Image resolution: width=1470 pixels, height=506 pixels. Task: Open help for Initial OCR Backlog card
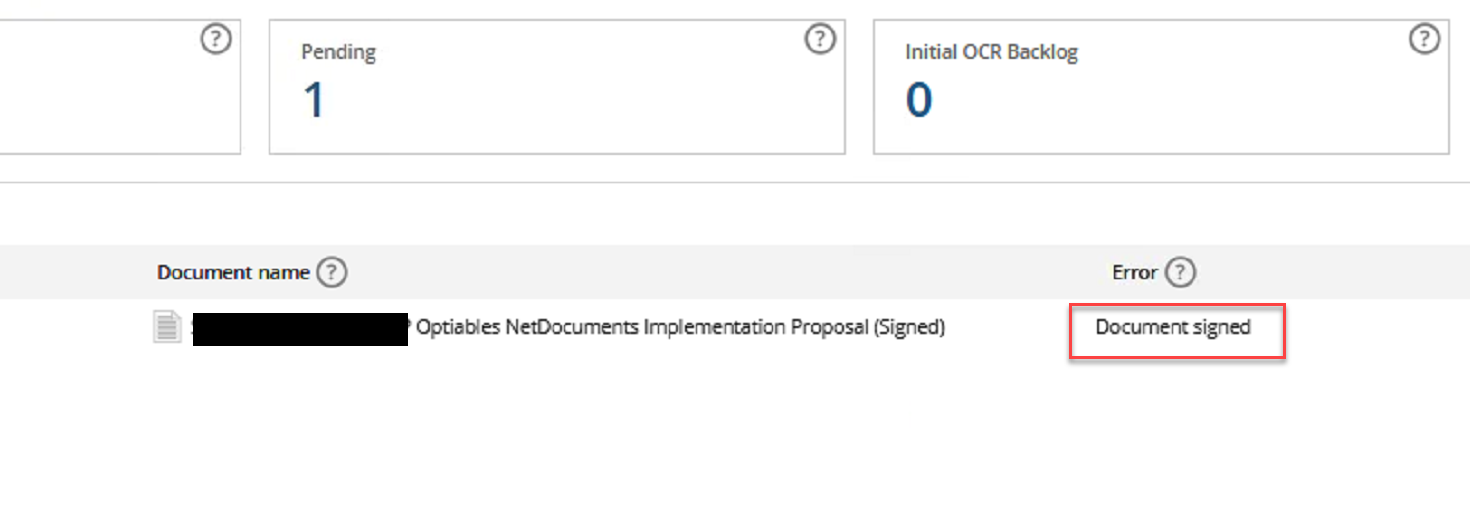click(1424, 39)
